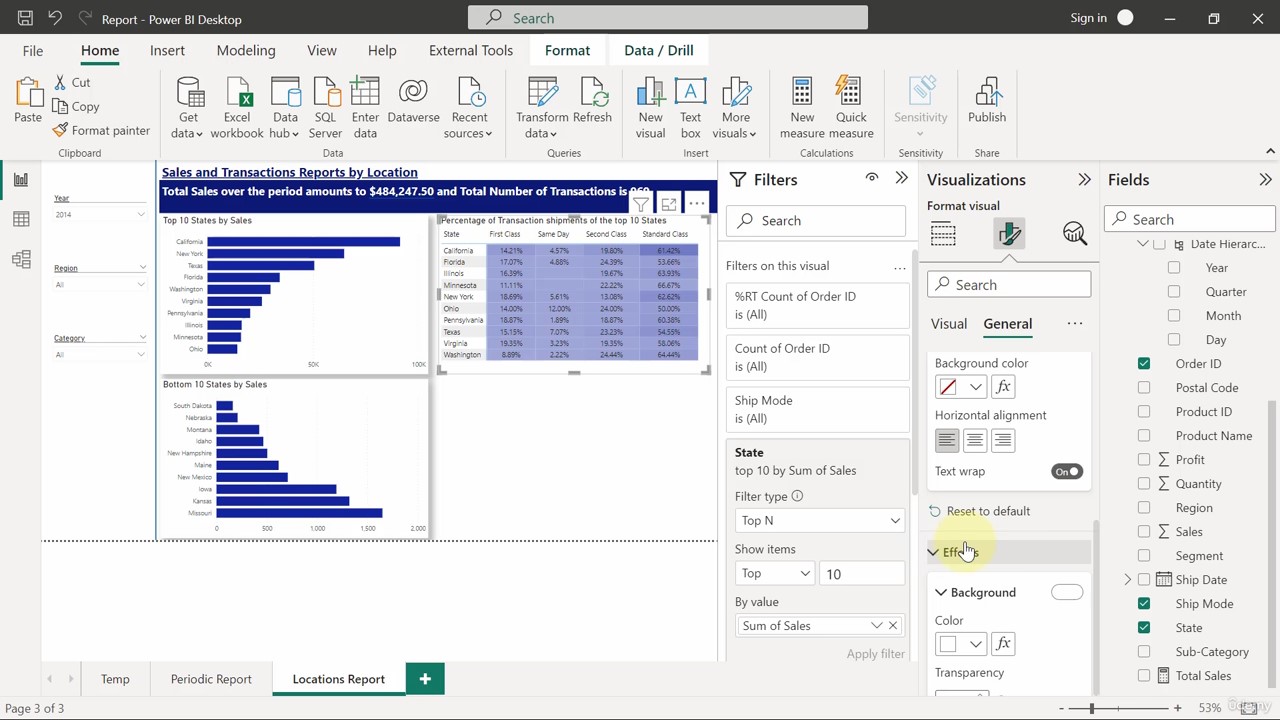Open Dataverse connector
1280x720 pixels.
[x=413, y=101]
